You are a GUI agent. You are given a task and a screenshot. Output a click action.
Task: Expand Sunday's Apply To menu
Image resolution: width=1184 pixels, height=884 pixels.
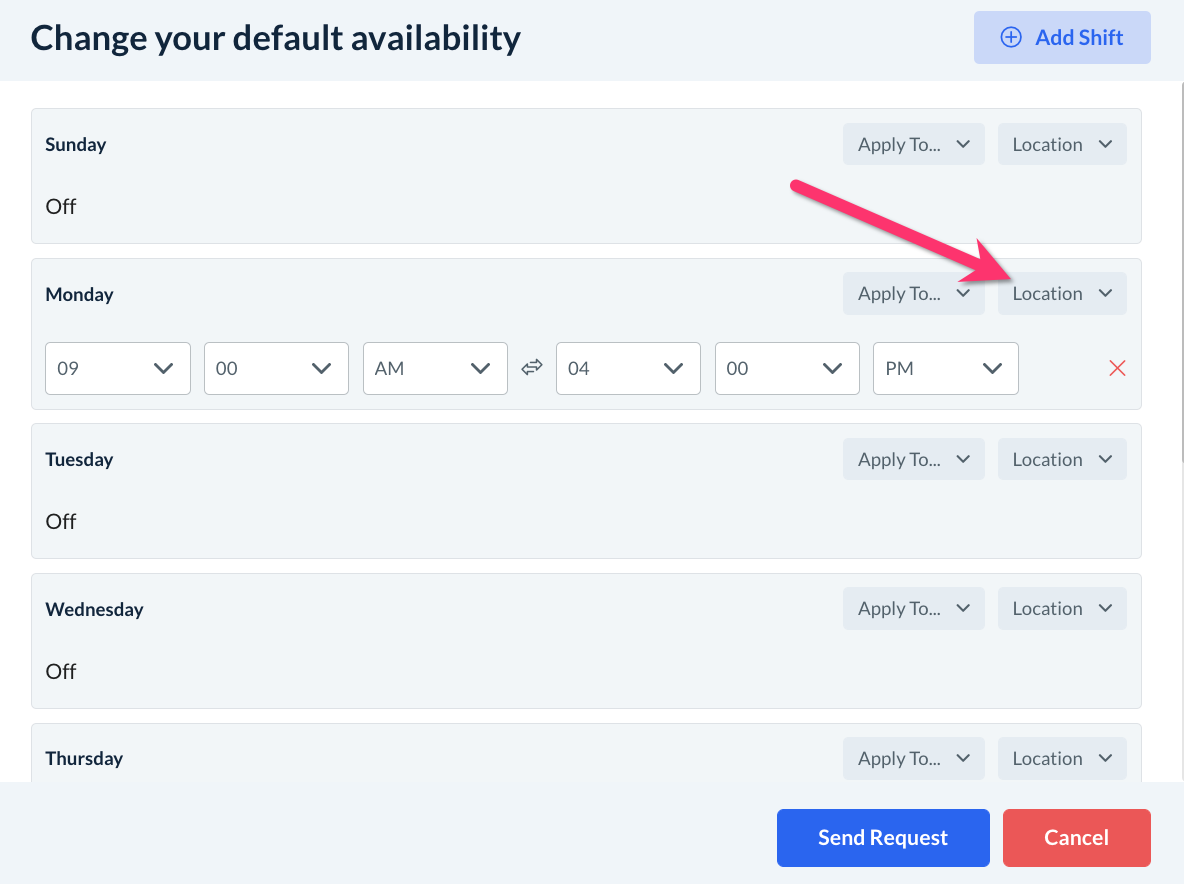[913, 144]
